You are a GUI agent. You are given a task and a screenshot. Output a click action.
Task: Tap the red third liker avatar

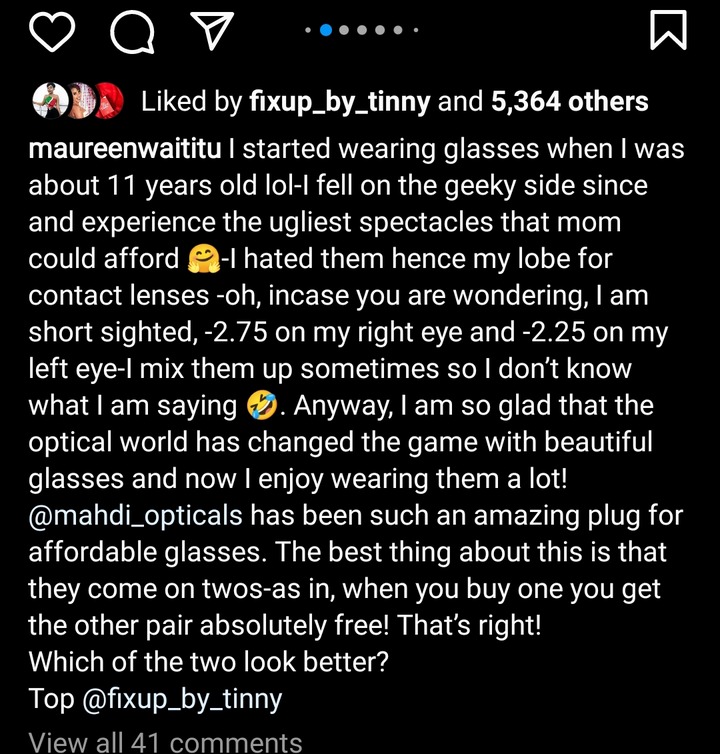[x=110, y=101]
